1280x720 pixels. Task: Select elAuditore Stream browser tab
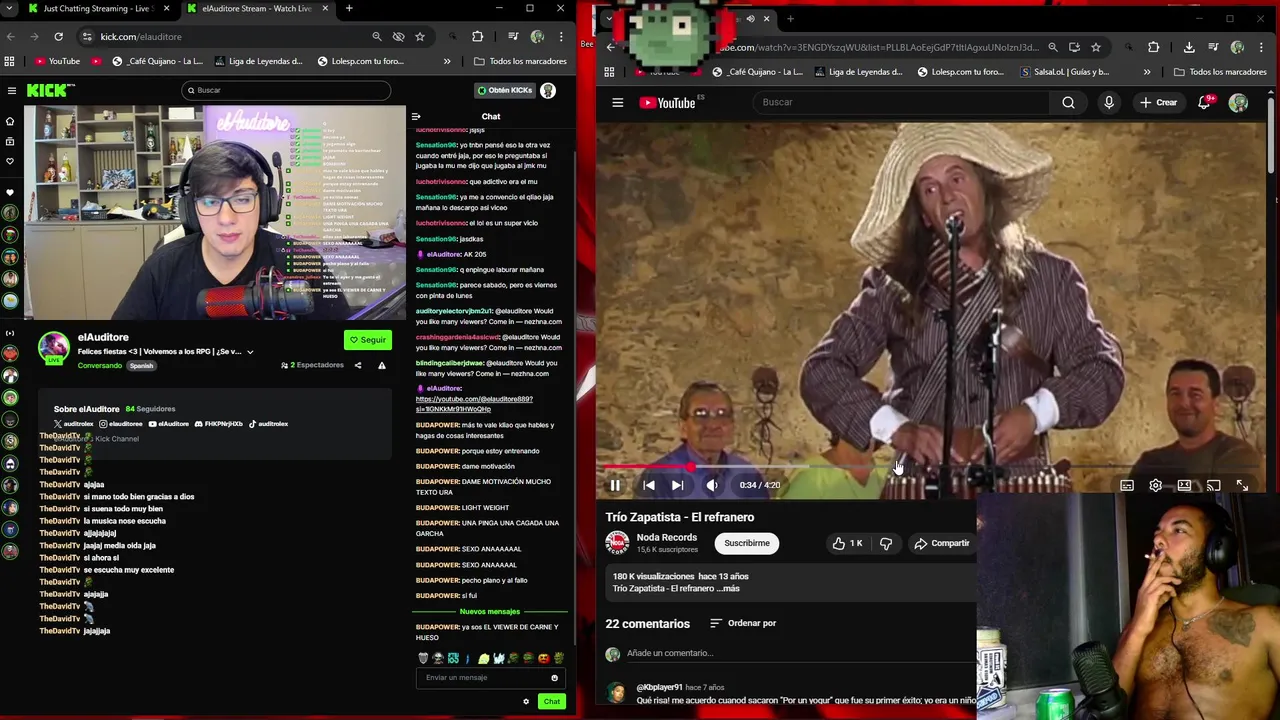pos(256,8)
